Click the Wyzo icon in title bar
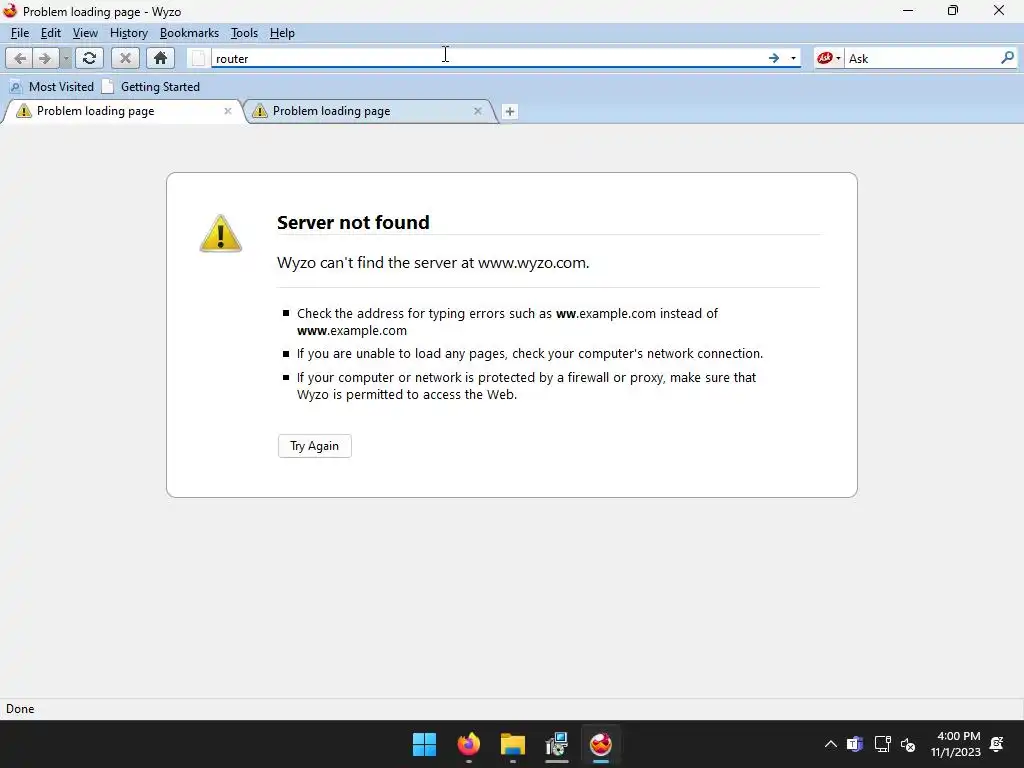This screenshot has width=1024, height=768. pyautogui.click(x=10, y=11)
